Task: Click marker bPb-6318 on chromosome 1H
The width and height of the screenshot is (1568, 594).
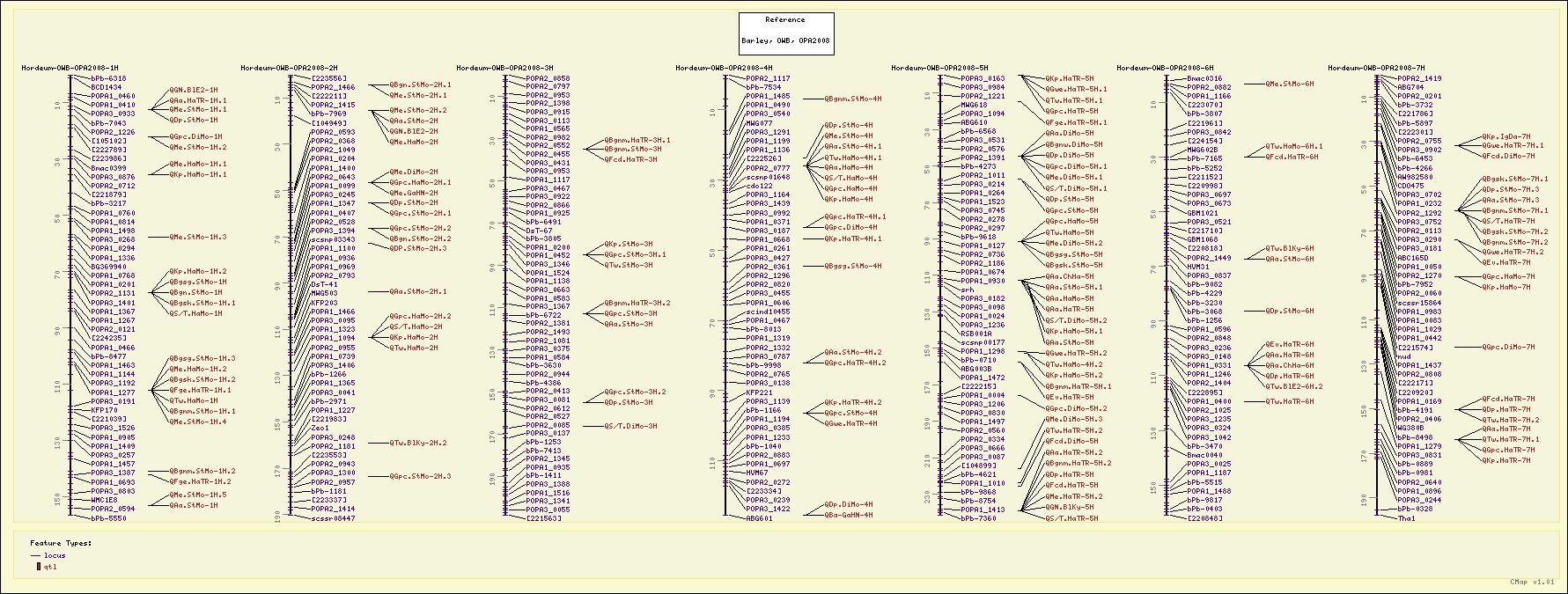Action: point(108,78)
